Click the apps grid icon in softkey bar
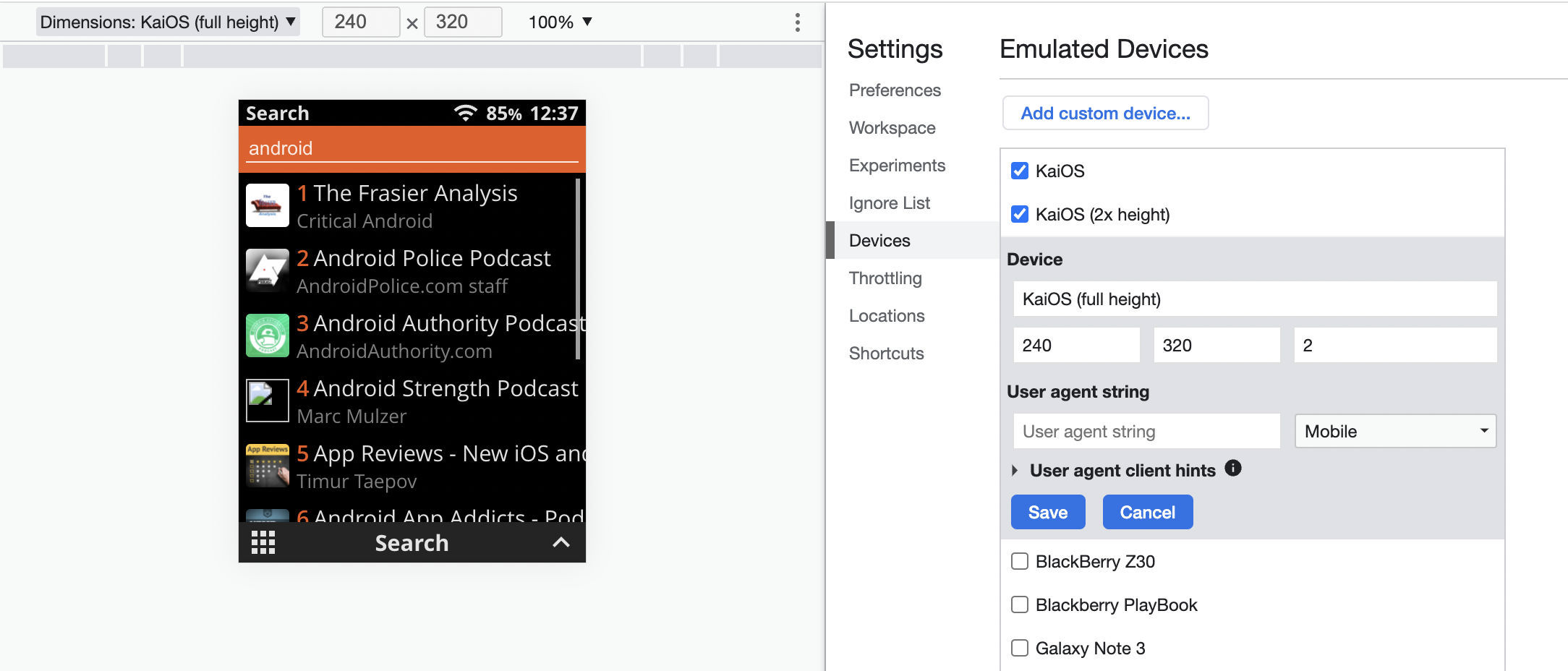This screenshot has height=671, width=1568. (263, 542)
